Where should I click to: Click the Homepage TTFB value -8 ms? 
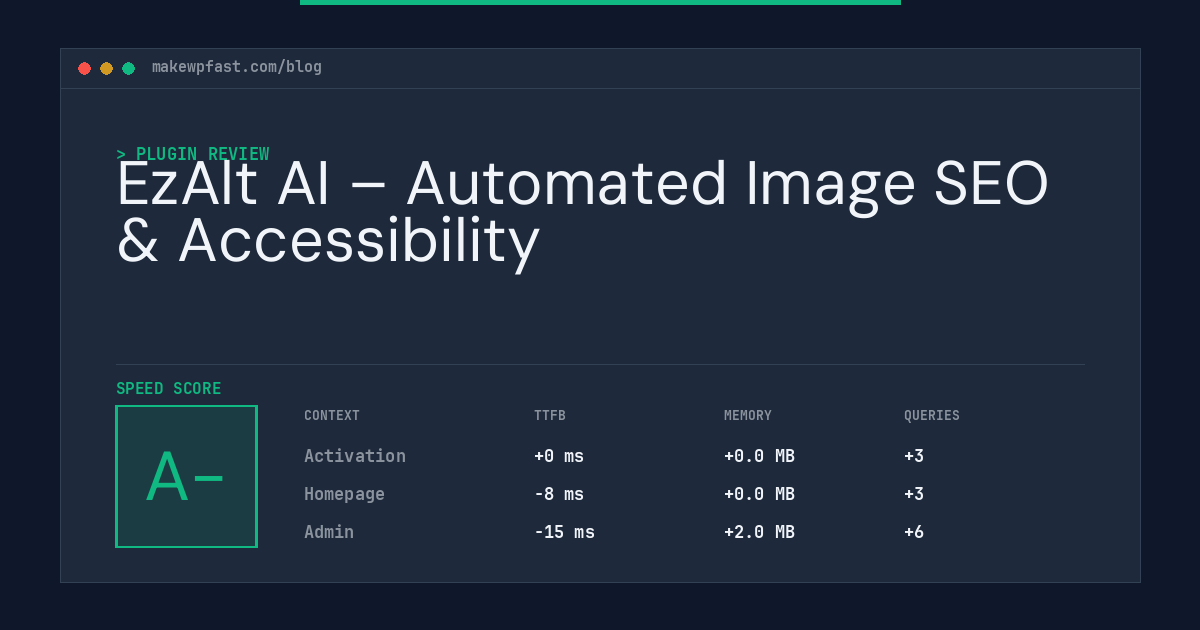coord(559,494)
